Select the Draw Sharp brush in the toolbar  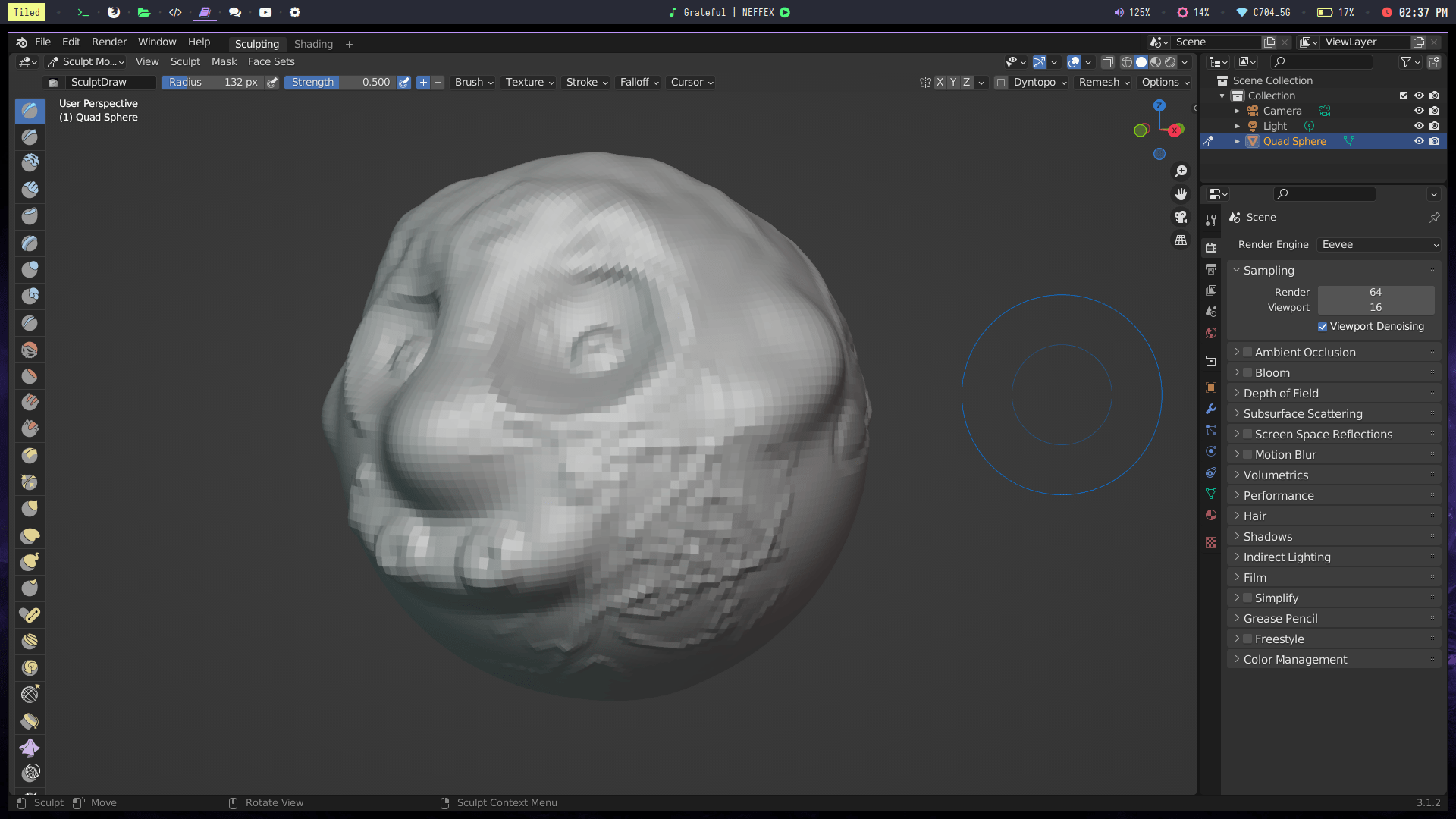click(30, 137)
